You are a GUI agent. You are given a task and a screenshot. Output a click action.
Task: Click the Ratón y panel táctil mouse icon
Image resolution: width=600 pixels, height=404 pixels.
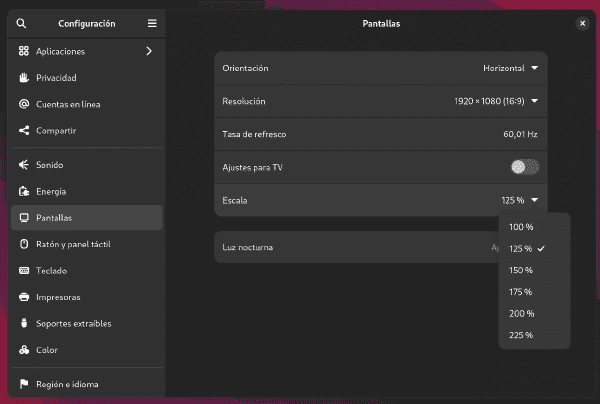pyautogui.click(x=24, y=244)
